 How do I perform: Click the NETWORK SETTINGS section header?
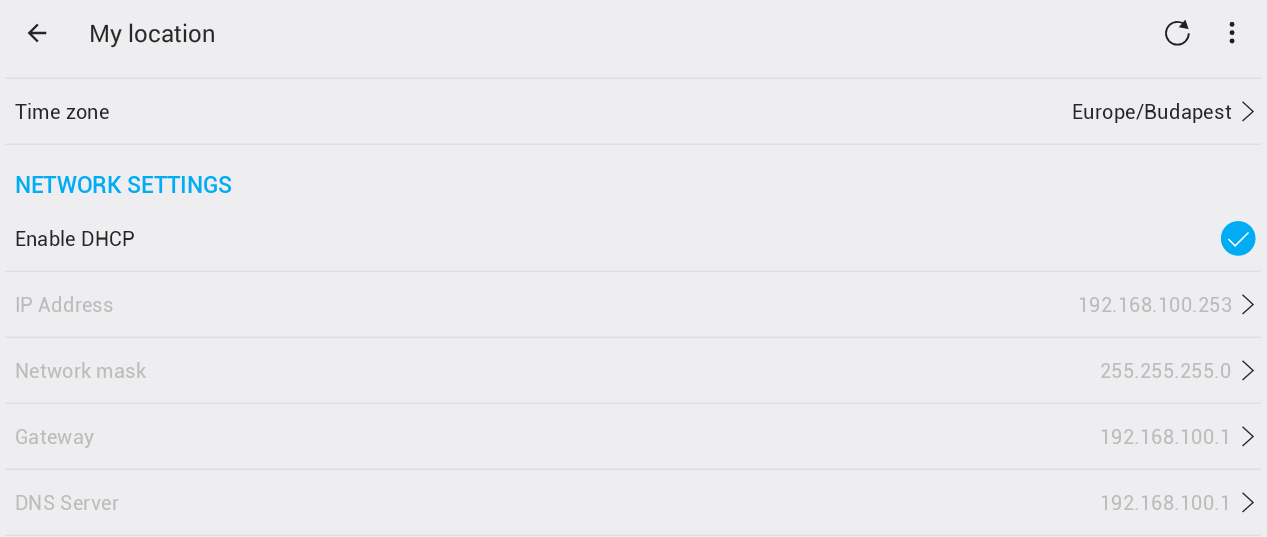[123, 185]
